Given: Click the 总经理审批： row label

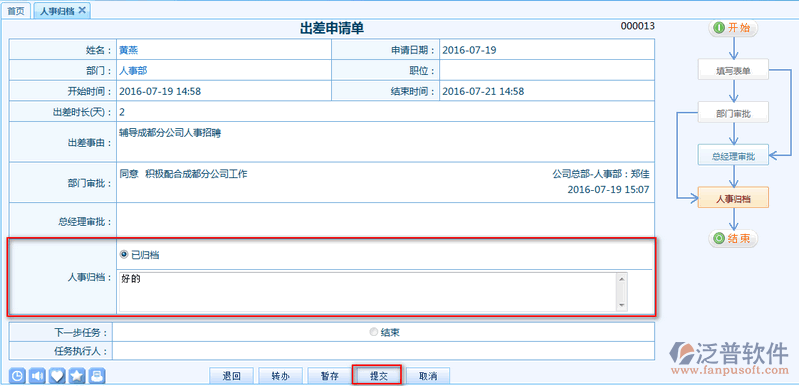Looking at the screenshot, I should [x=85, y=222].
